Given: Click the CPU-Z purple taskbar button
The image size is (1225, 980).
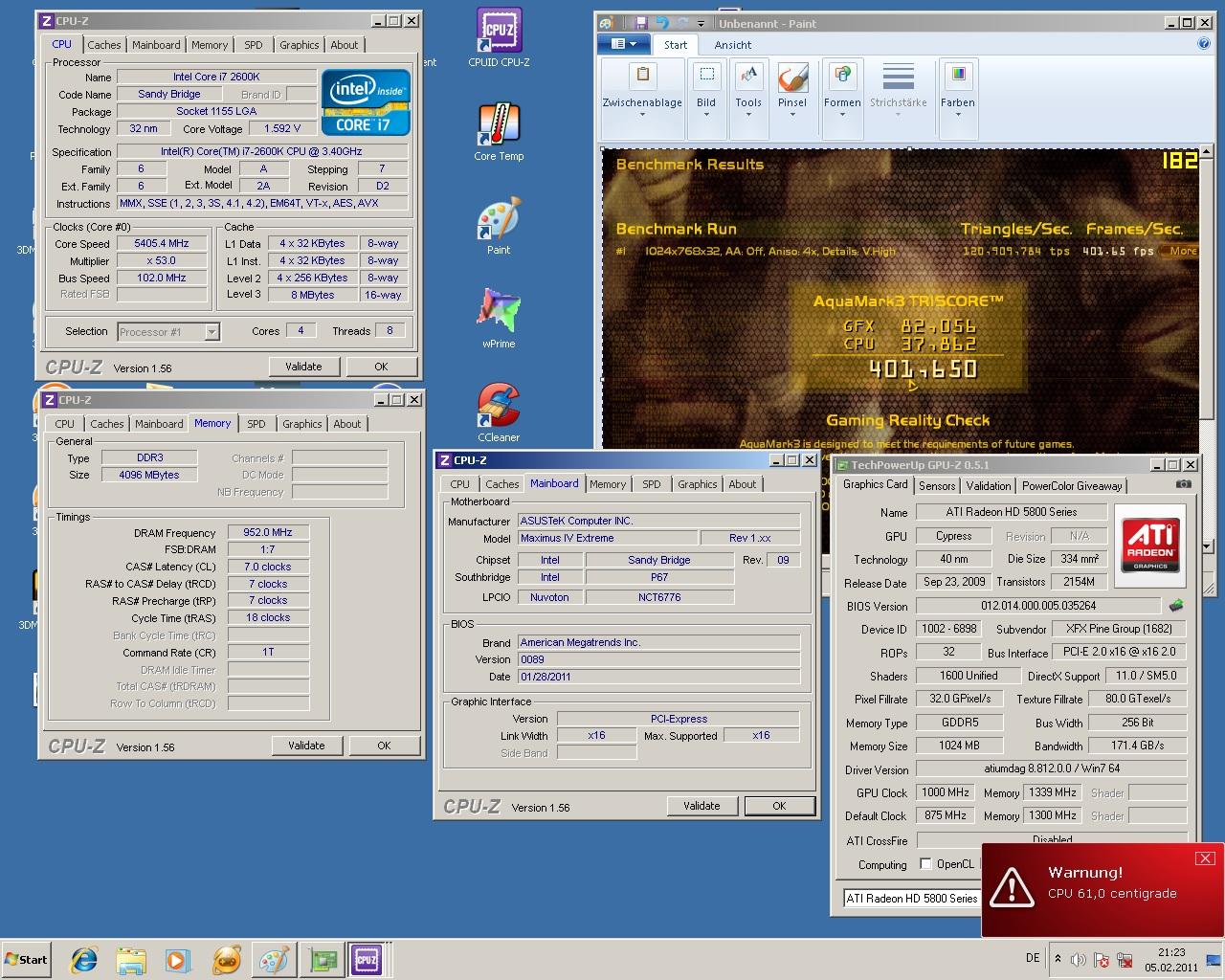Looking at the screenshot, I should [367, 959].
